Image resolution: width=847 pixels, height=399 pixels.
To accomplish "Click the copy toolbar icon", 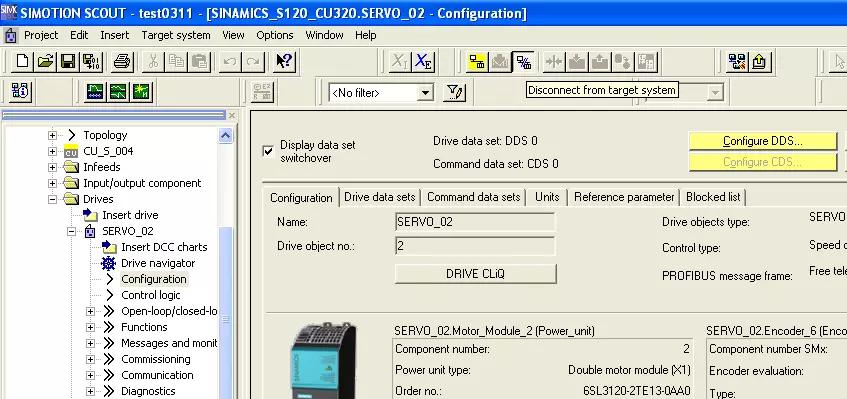I will pos(176,61).
